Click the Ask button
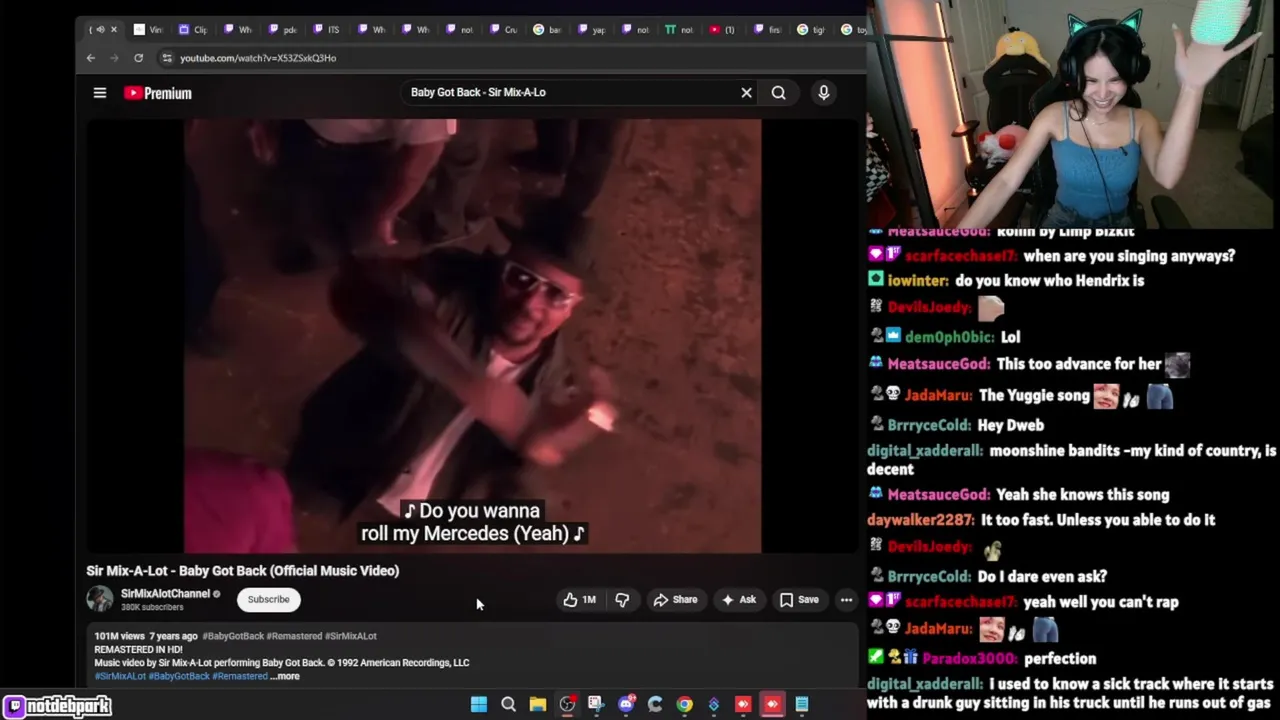1280x720 pixels. pyautogui.click(x=739, y=600)
